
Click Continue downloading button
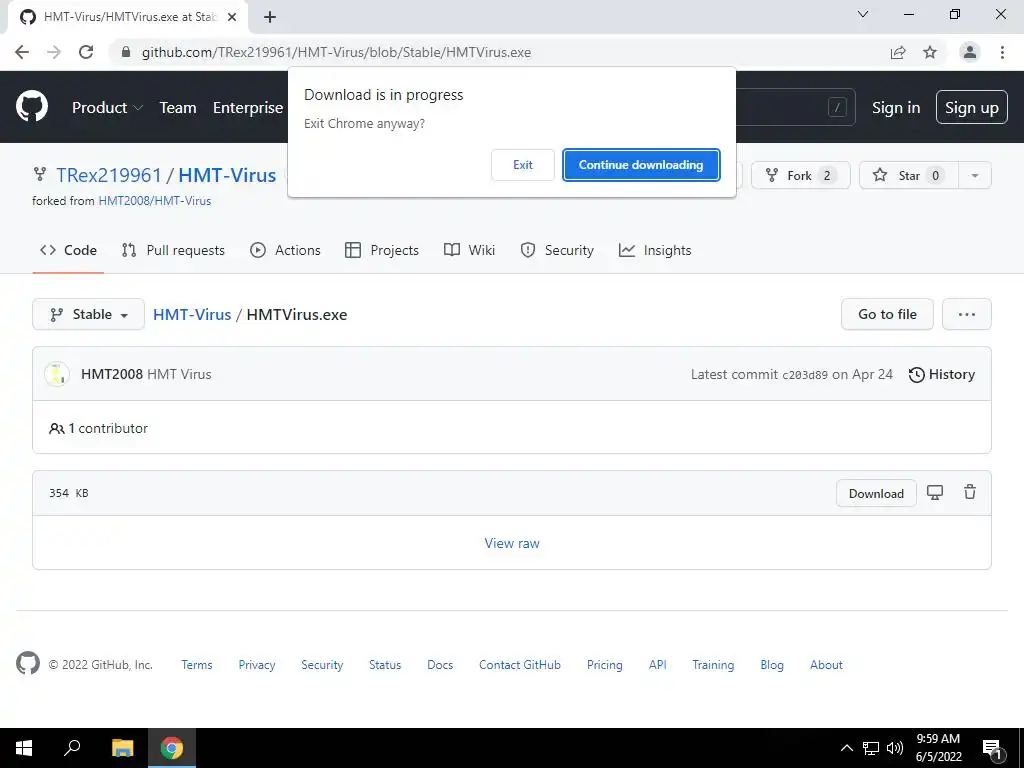coord(641,165)
